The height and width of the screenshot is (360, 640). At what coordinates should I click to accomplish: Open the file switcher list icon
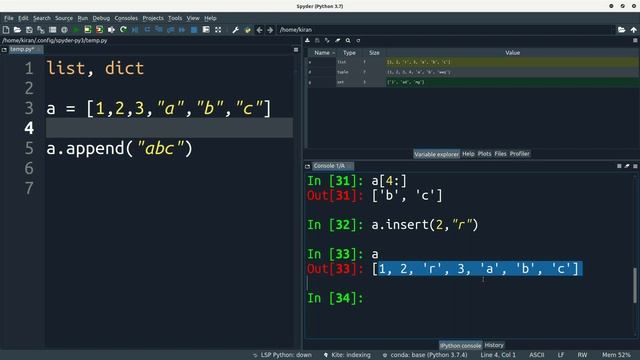click(52, 30)
